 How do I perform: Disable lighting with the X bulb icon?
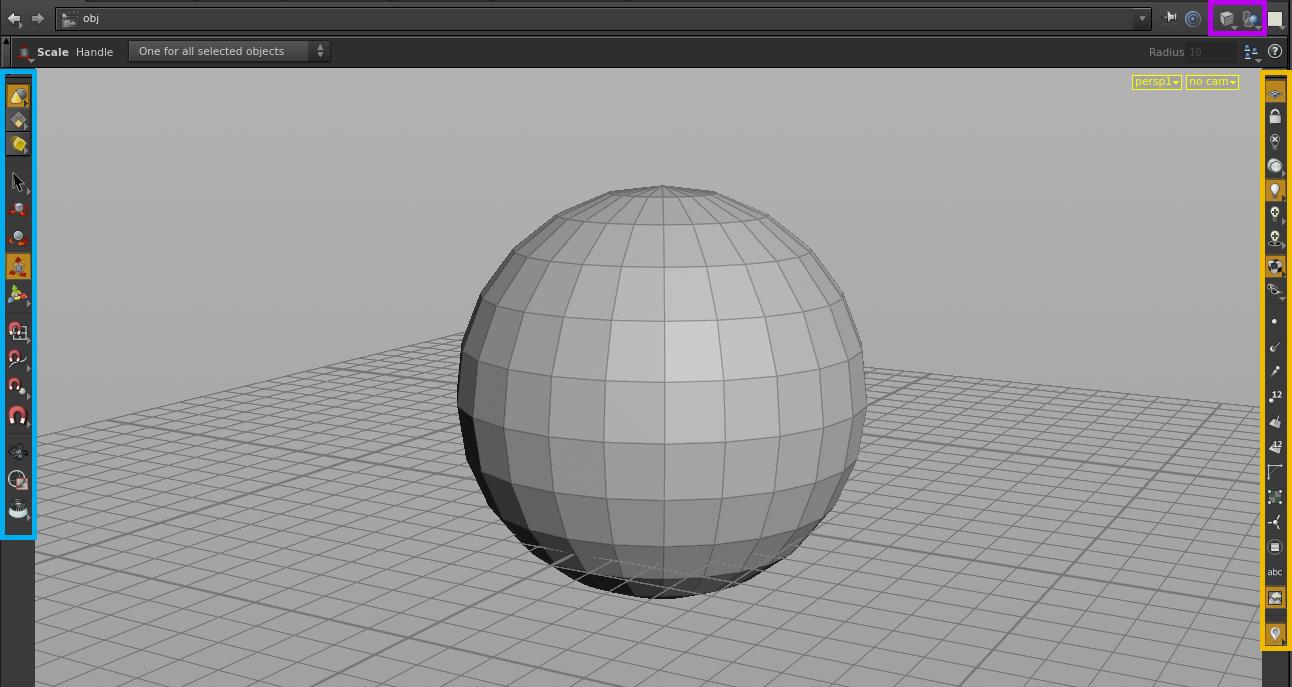point(1275,142)
